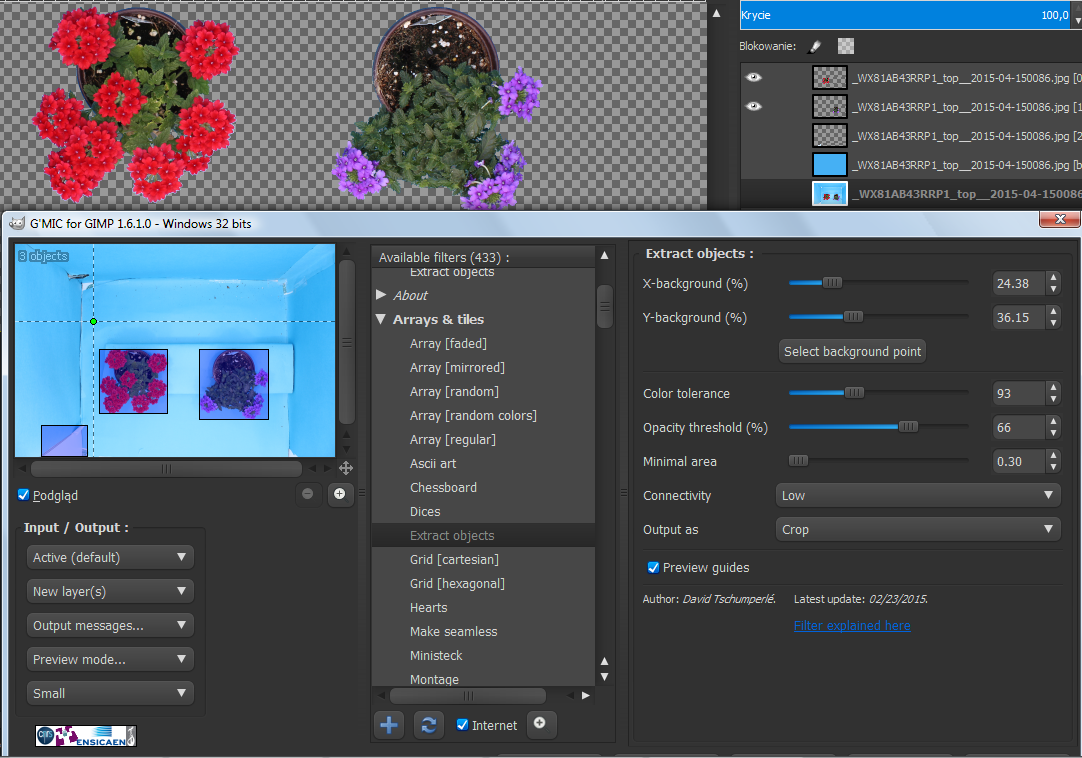Select the Chessboard filter

click(x=443, y=487)
